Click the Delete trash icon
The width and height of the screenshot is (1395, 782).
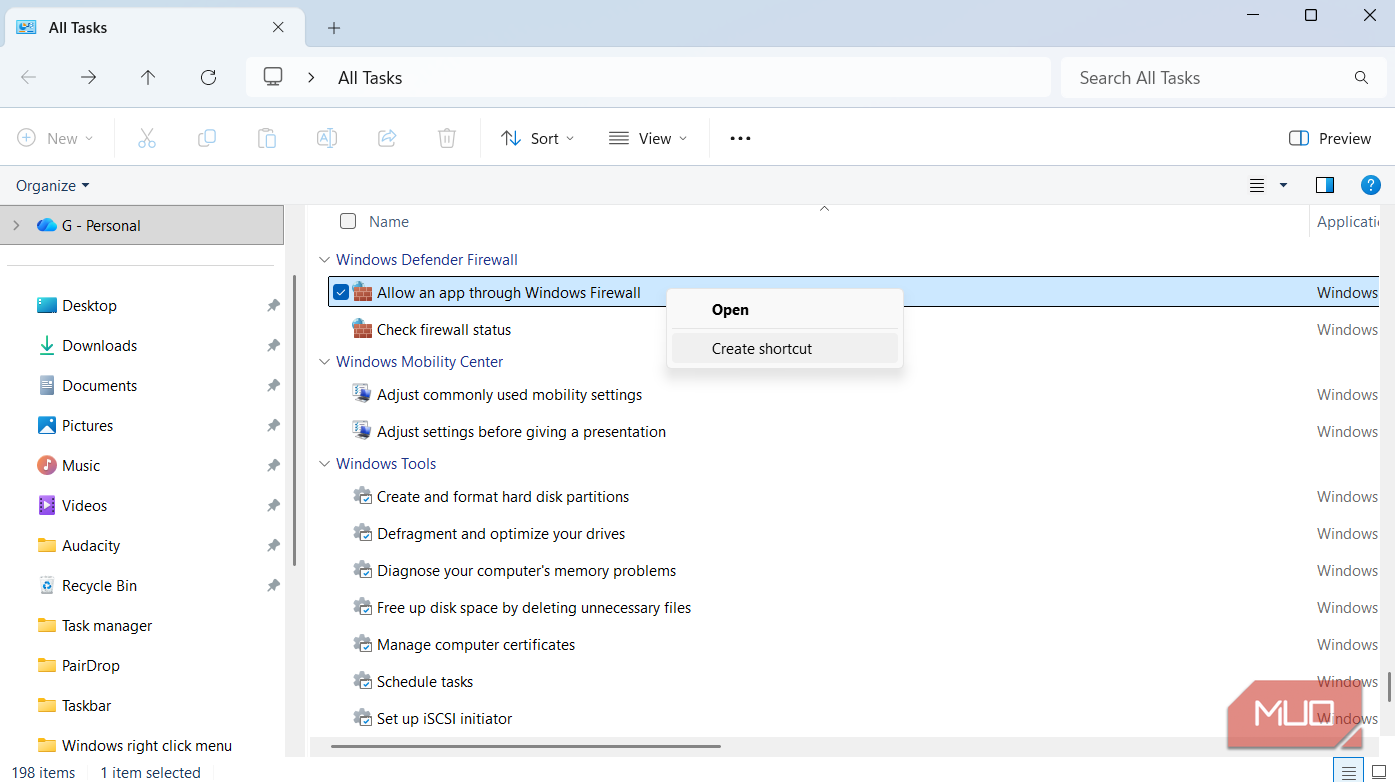coord(447,138)
